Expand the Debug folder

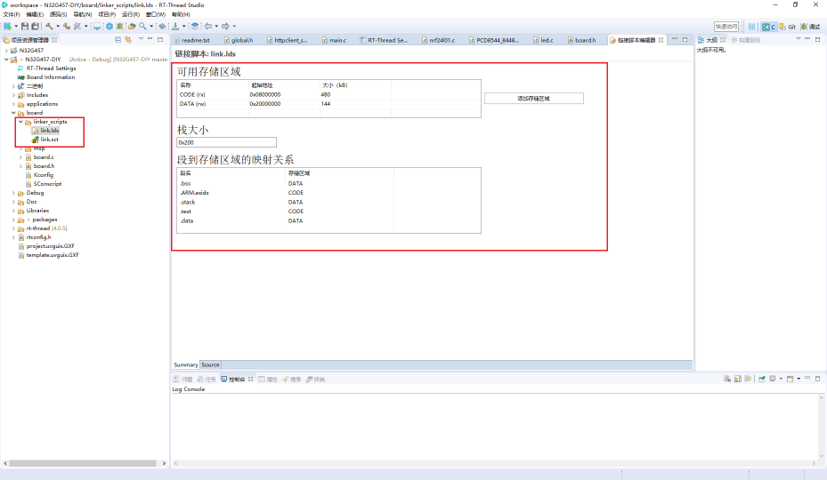coord(14,193)
